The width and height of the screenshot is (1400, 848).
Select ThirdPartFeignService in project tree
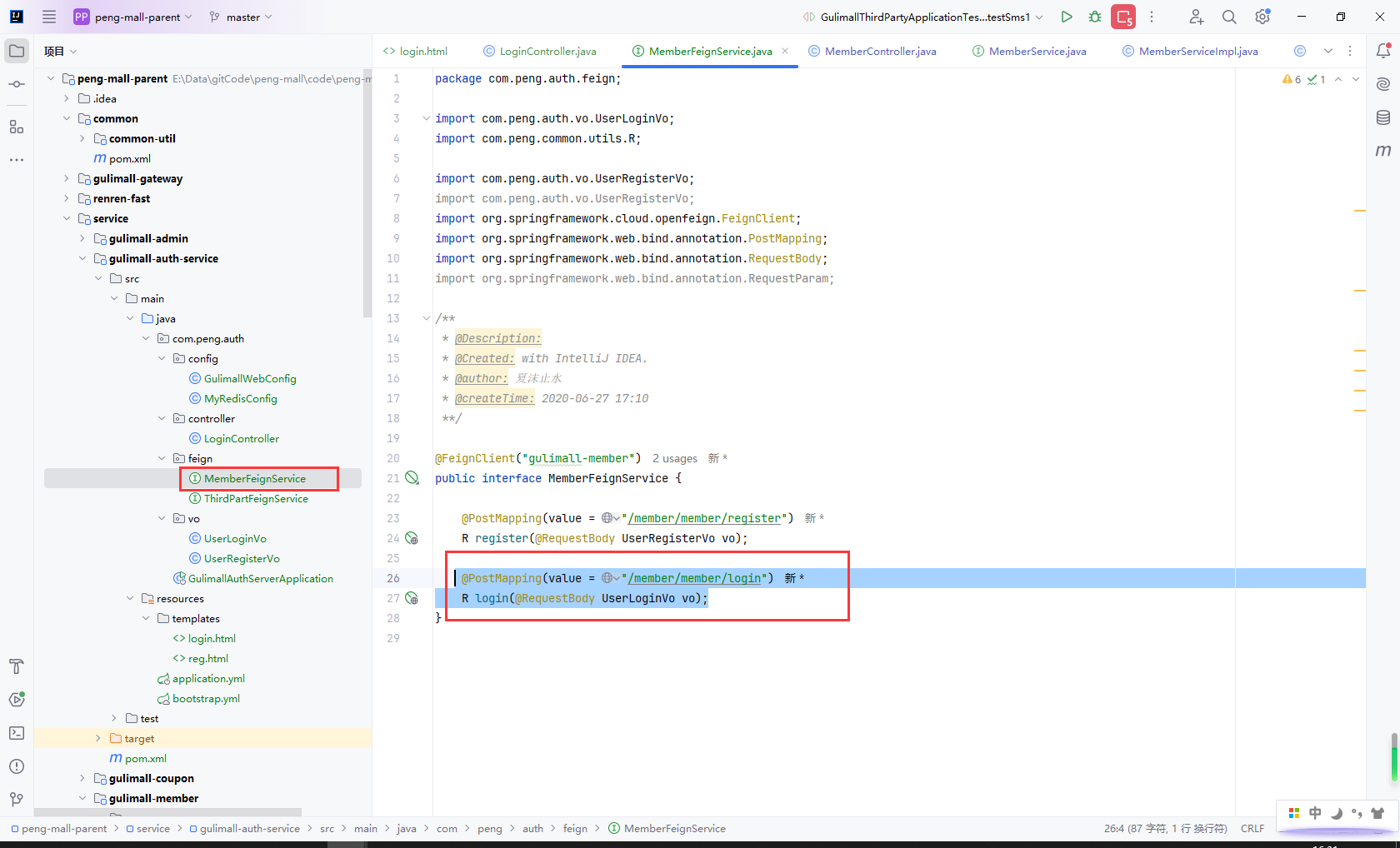point(256,498)
